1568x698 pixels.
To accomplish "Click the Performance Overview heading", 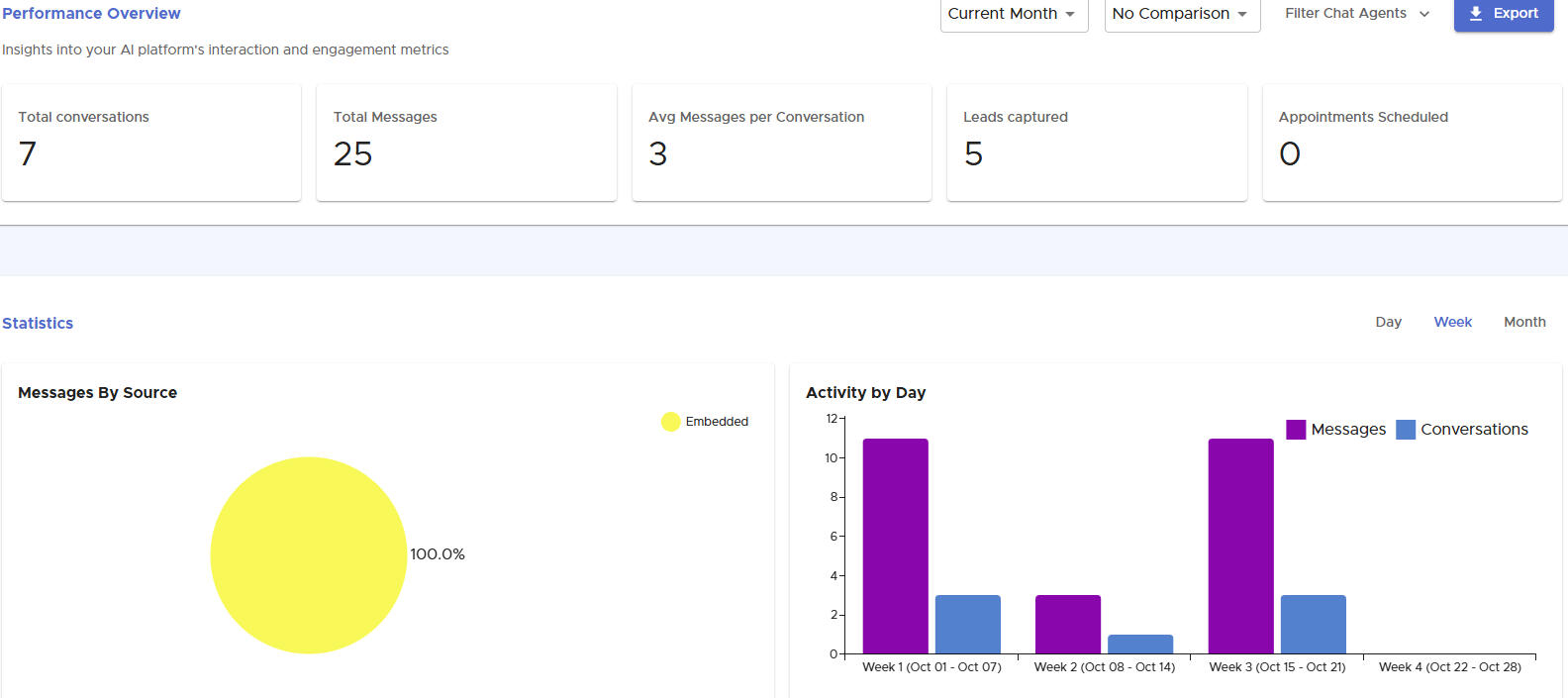I will [91, 14].
